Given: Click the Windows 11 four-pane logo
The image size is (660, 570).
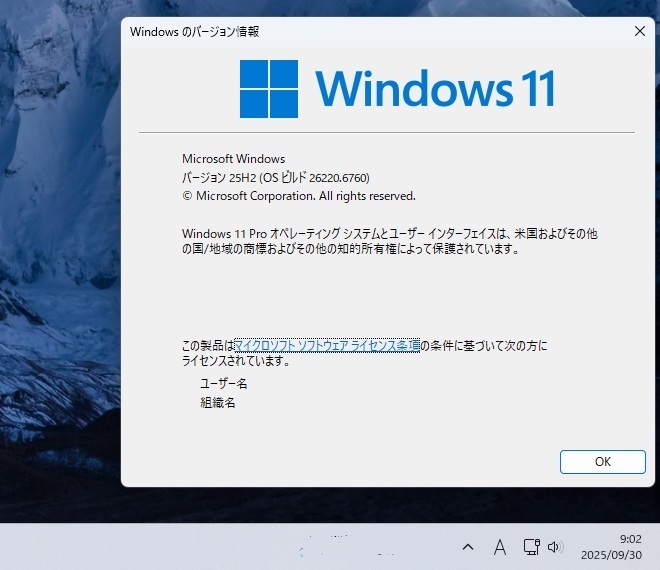Looking at the screenshot, I should pos(269,89).
